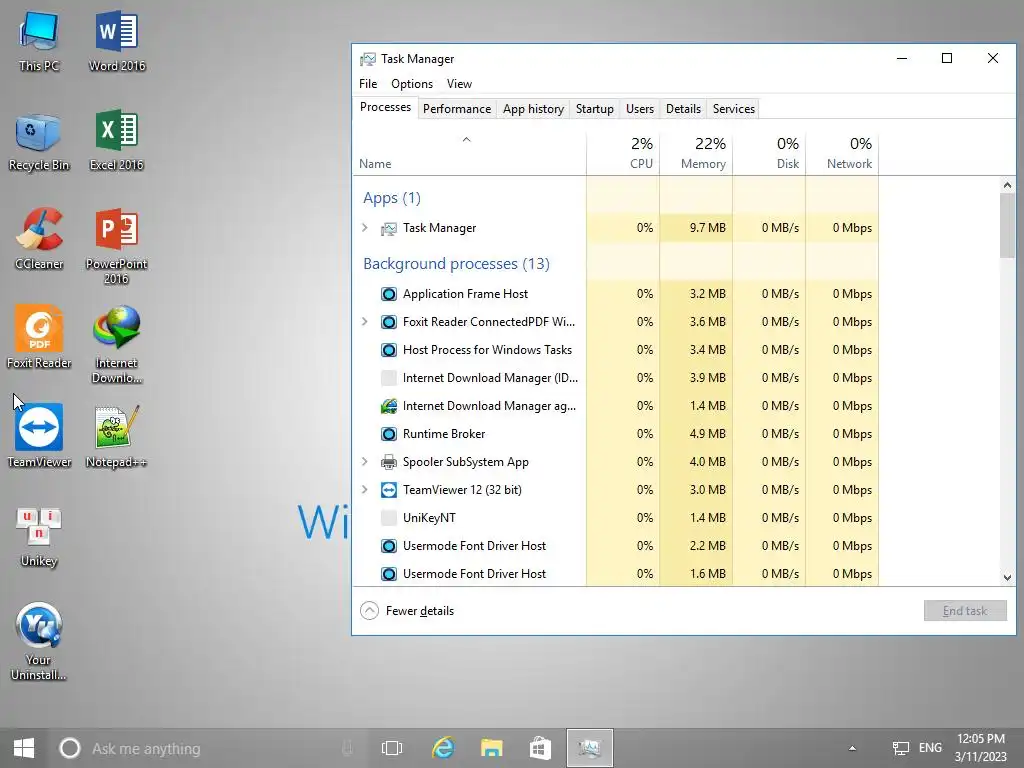Select Usermode Font Driver Host 1.6 MB row
This screenshot has width=1024, height=768.
click(x=615, y=574)
